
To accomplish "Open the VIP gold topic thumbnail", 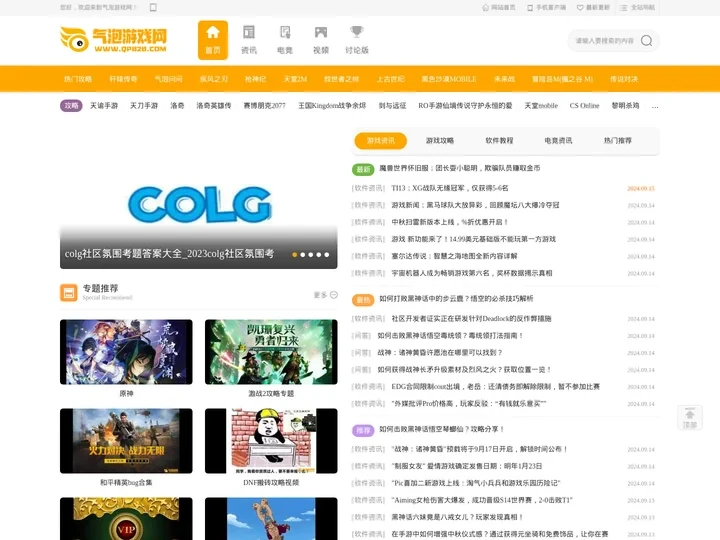I will point(126,519).
